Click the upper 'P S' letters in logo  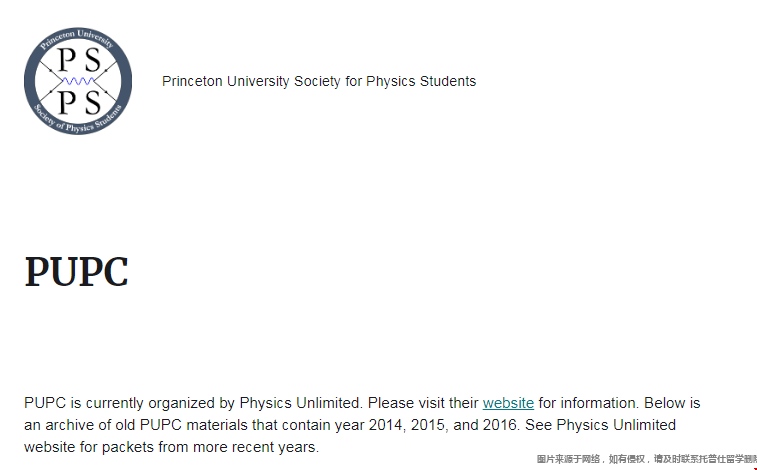(79, 60)
